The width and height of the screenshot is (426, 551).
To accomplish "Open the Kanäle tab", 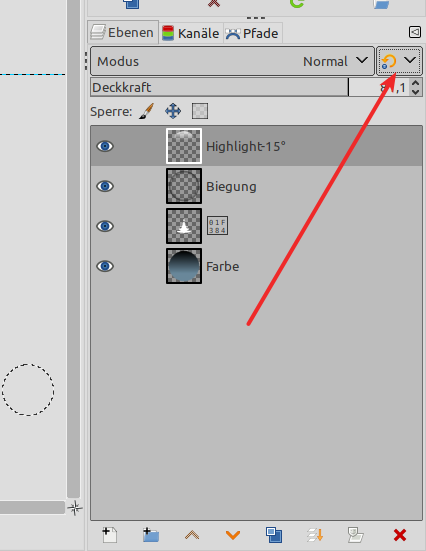I will click(191, 33).
